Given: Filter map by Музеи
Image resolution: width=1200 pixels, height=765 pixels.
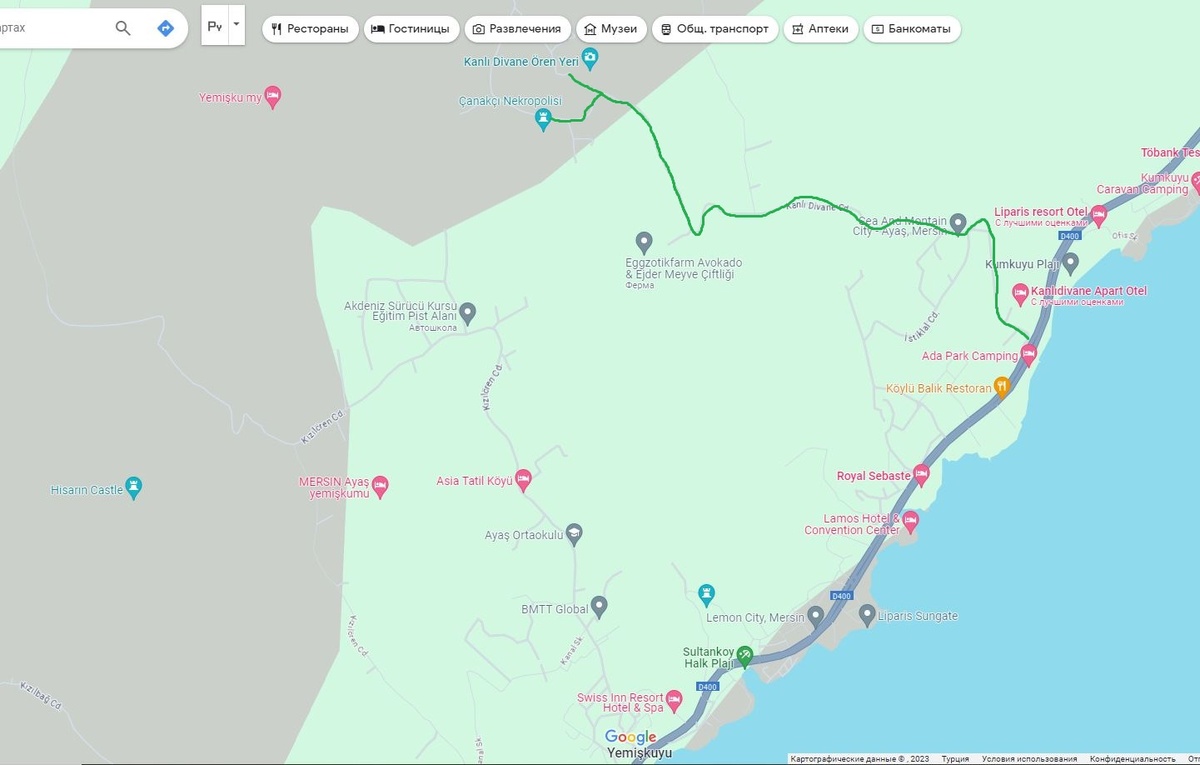Looking at the screenshot, I should [x=611, y=29].
